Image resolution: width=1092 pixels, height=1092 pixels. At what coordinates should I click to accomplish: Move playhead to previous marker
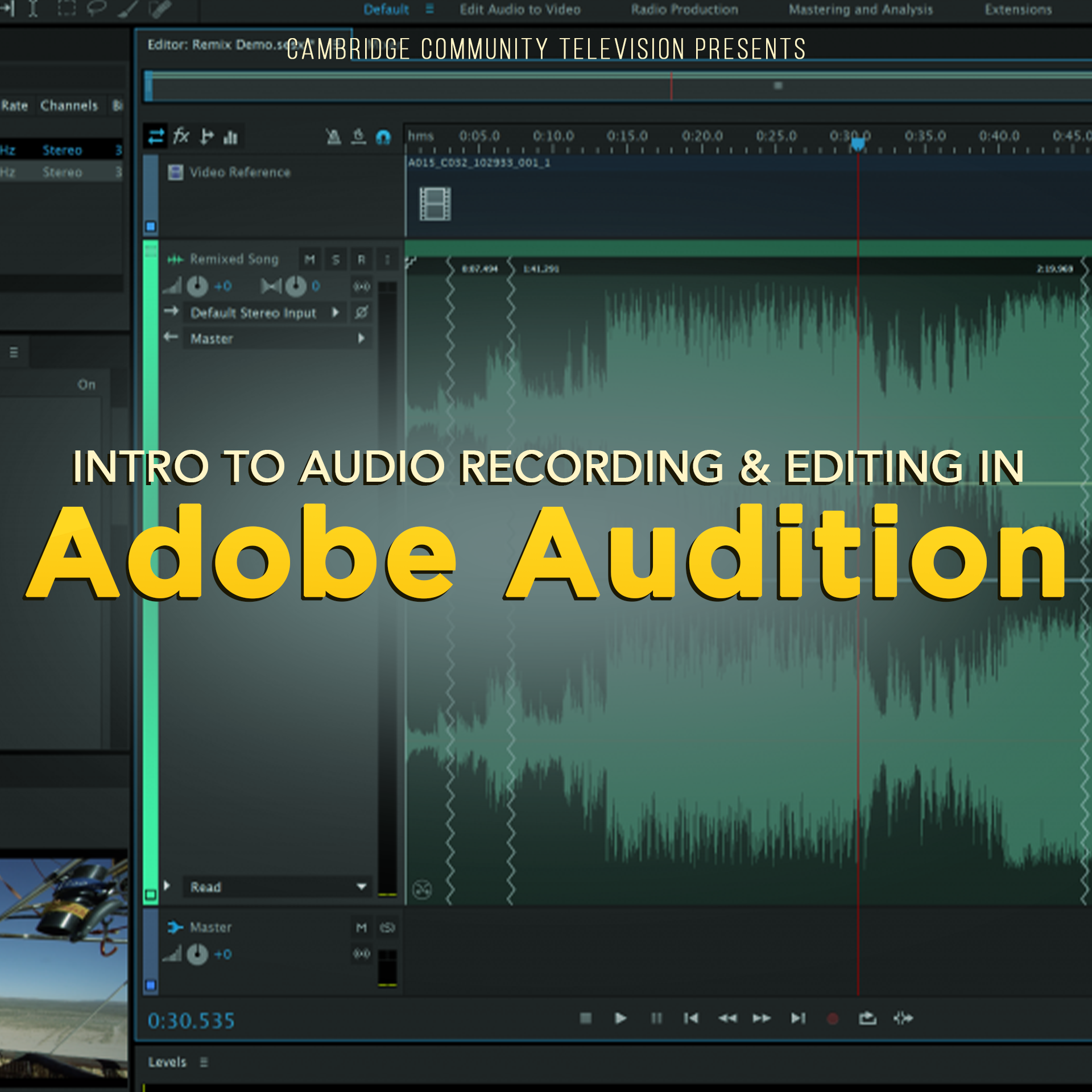(691, 1018)
